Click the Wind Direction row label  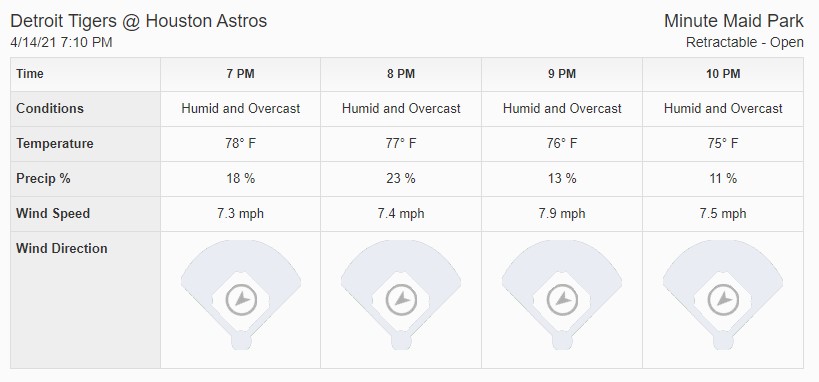(x=62, y=248)
